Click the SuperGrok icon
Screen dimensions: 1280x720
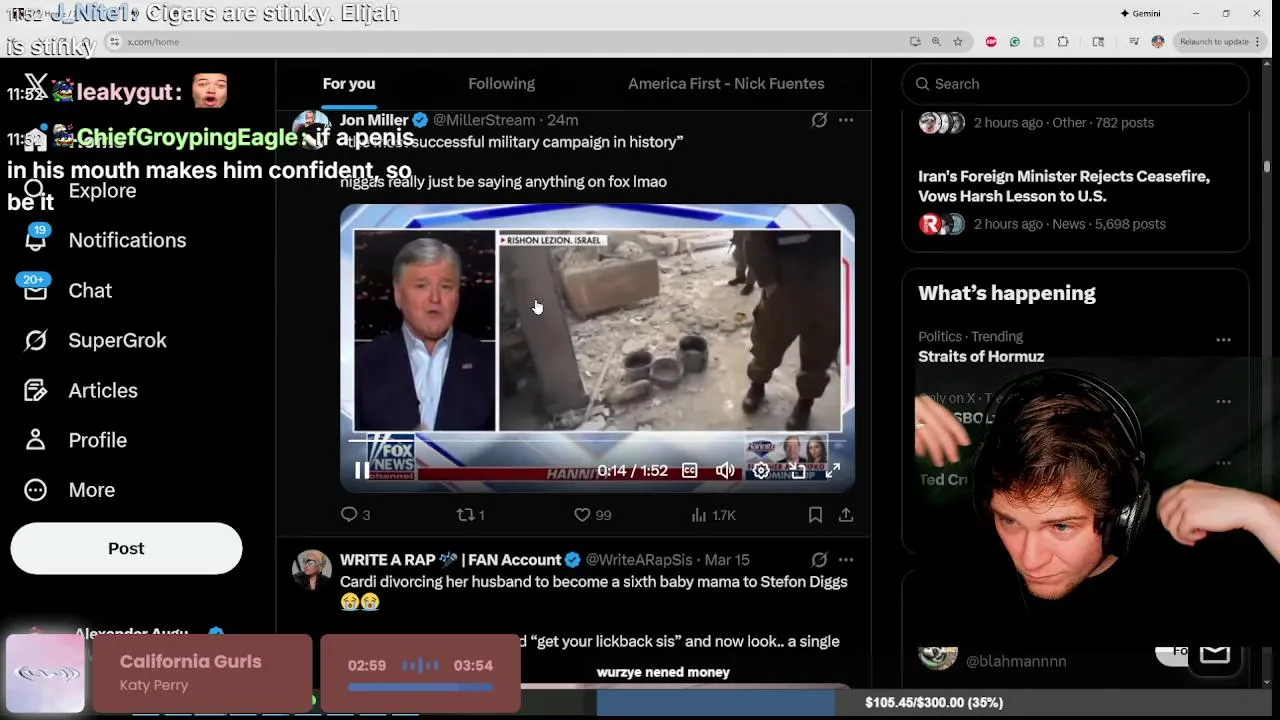tap(36, 340)
